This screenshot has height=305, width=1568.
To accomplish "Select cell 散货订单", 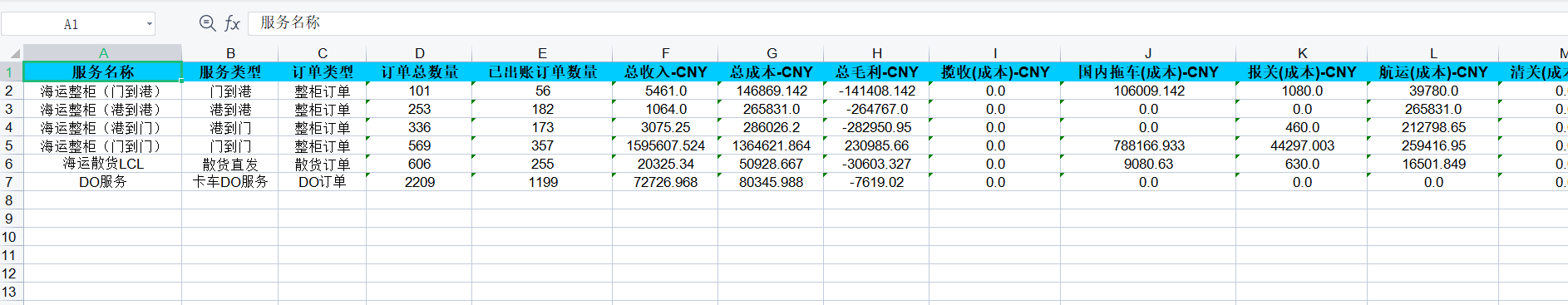I will [x=323, y=164].
